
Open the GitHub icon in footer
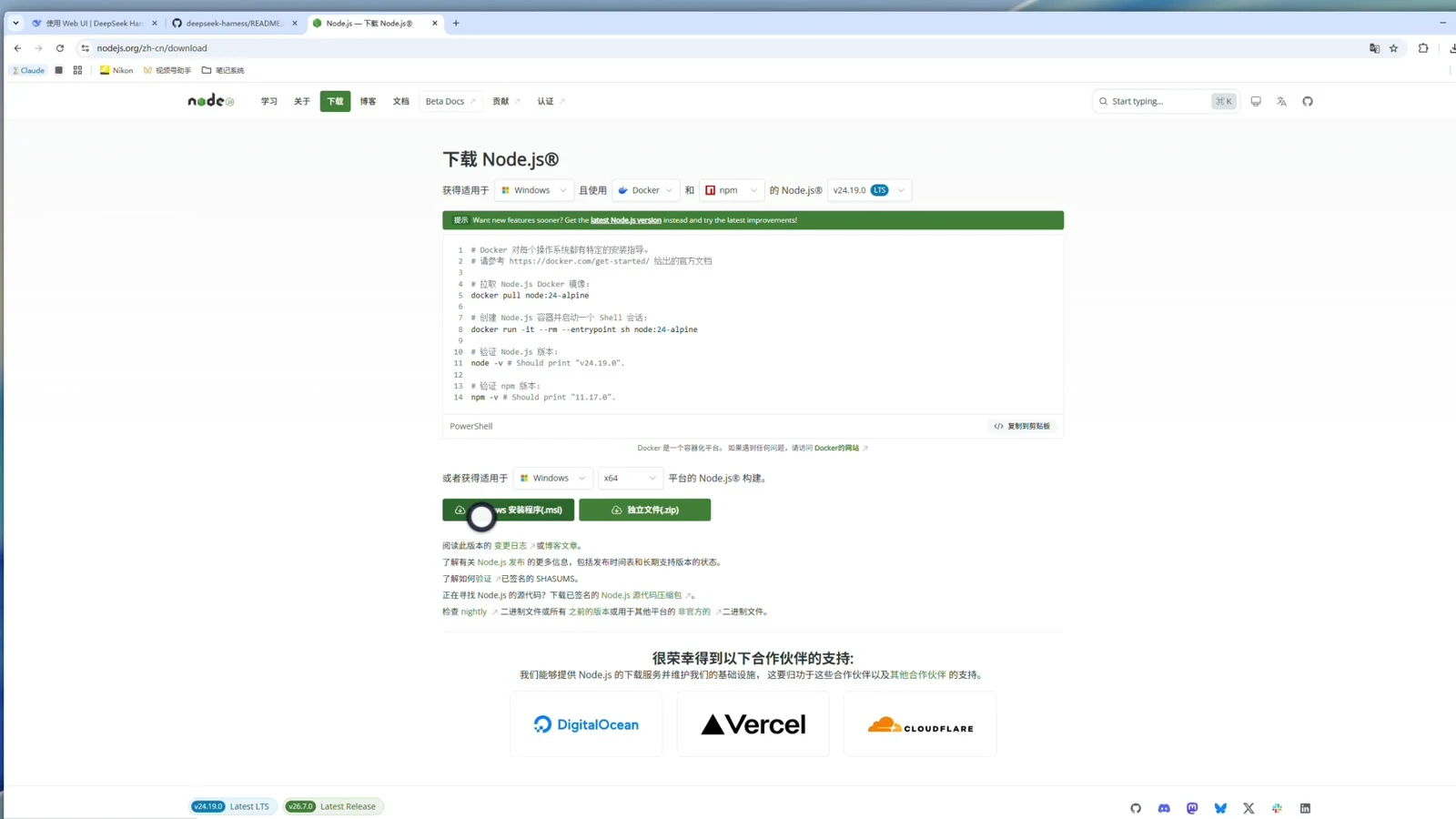1136,808
